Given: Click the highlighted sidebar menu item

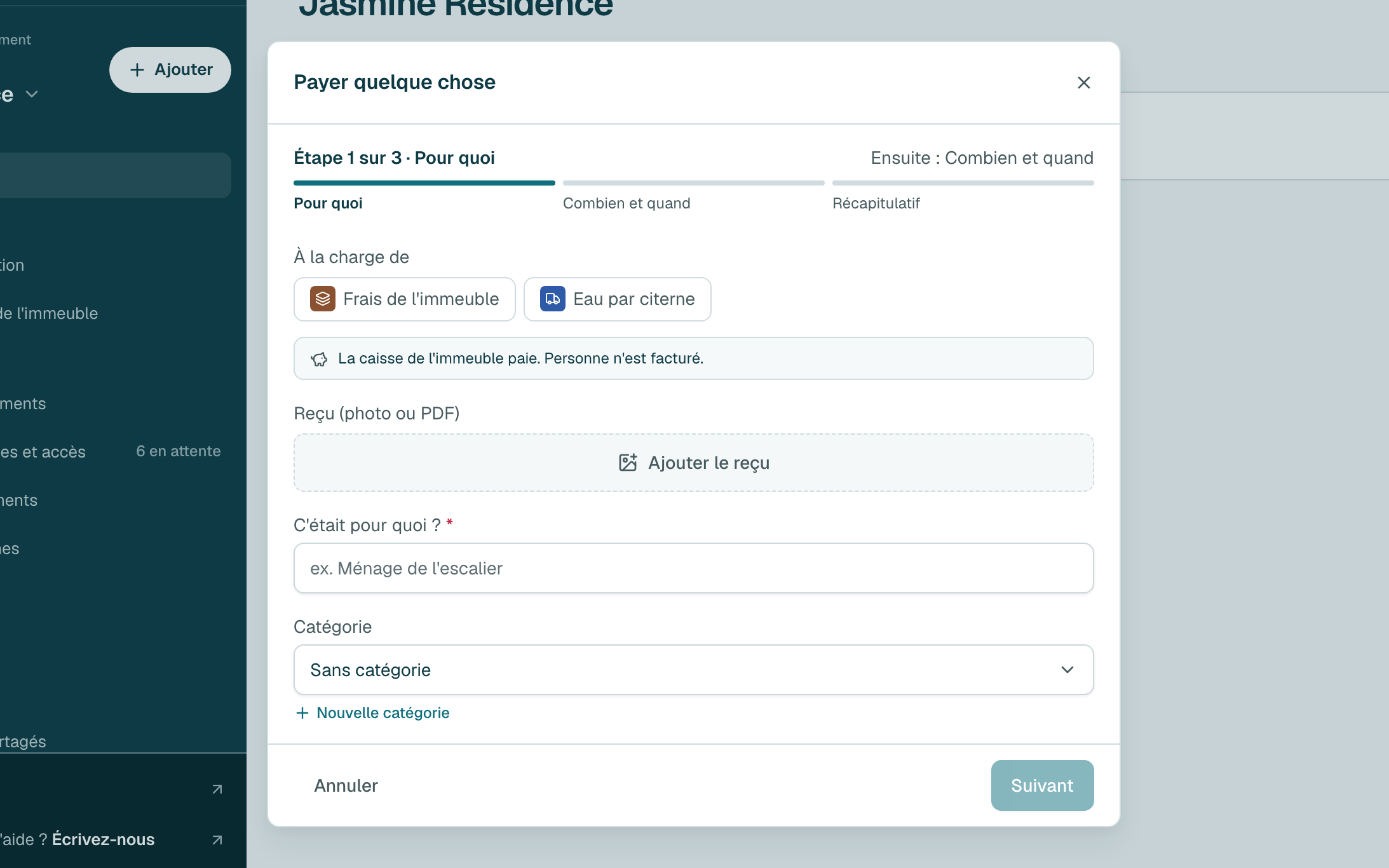Looking at the screenshot, I should coord(115,175).
